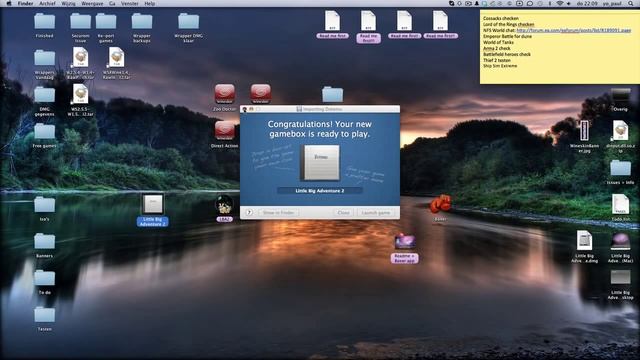Click 'World of Tanks' in the sticky note
The image size is (640, 360).
(498, 42)
